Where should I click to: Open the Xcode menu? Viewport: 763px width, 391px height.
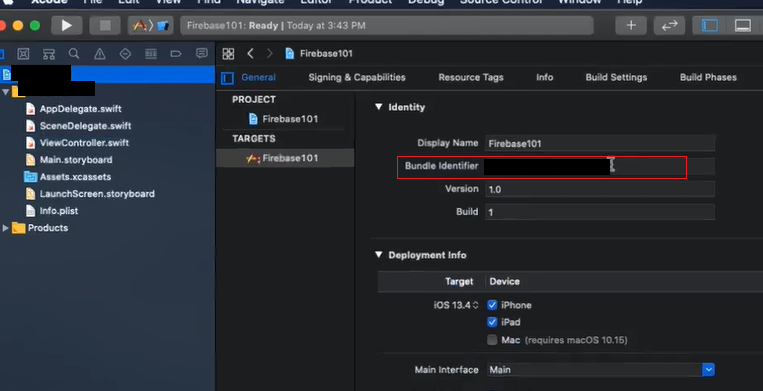[x=49, y=2]
